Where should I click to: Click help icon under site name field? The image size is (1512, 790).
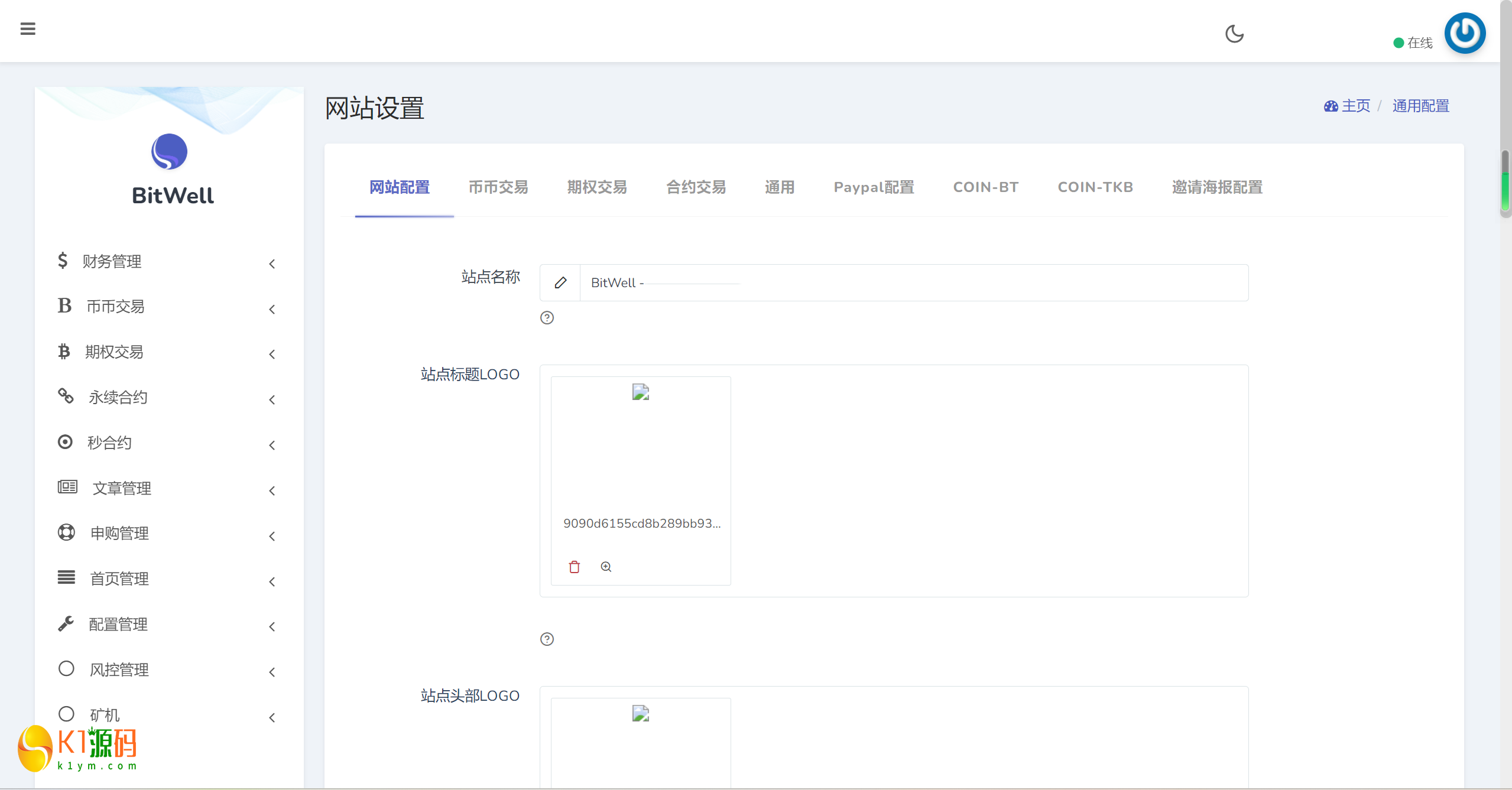547,318
